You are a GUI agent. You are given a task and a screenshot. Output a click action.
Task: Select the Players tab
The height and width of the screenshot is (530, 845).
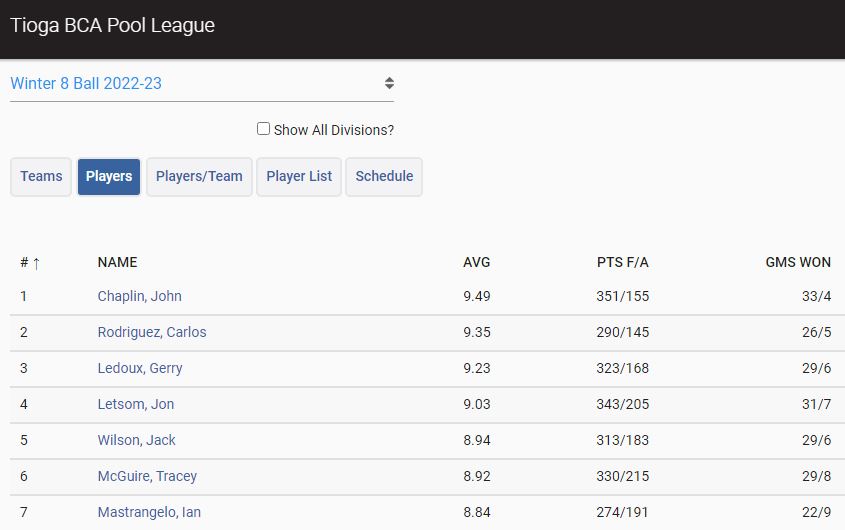click(109, 177)
